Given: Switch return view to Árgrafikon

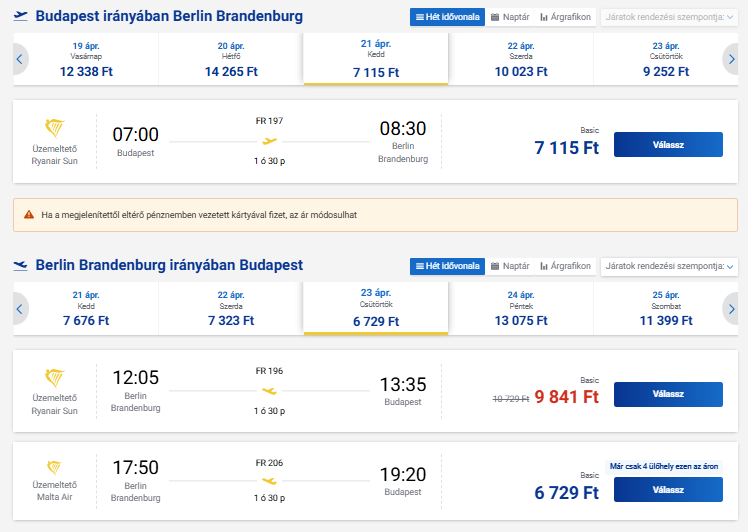Looking at the screenshot, I should pyautogui.click(x=566, y=266).
